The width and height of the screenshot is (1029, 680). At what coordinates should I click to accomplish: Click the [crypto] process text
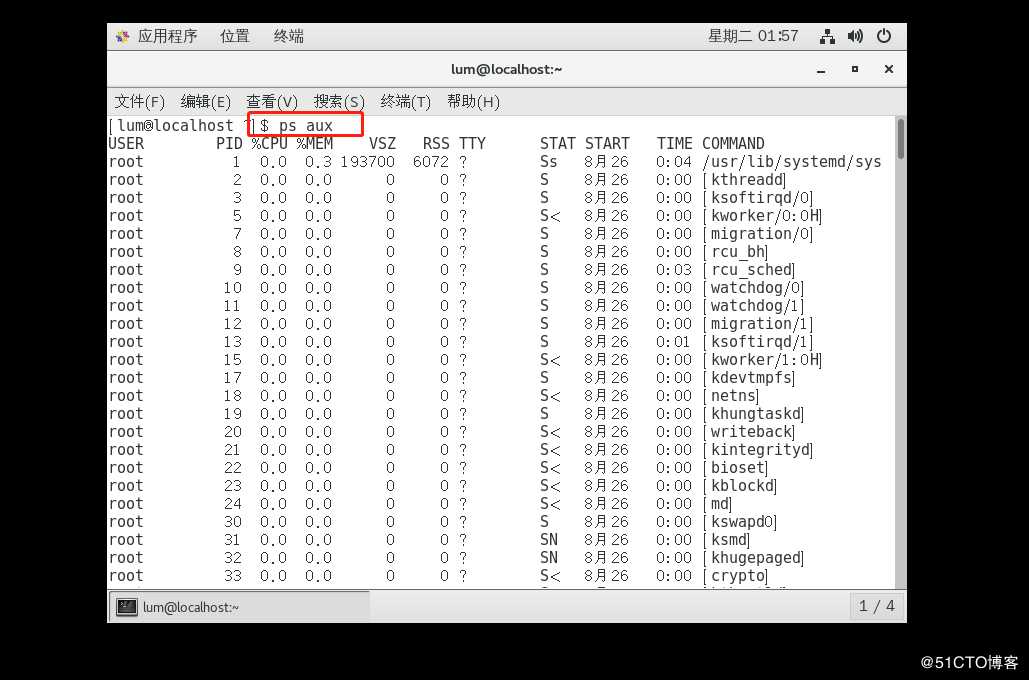click(735, 576)
